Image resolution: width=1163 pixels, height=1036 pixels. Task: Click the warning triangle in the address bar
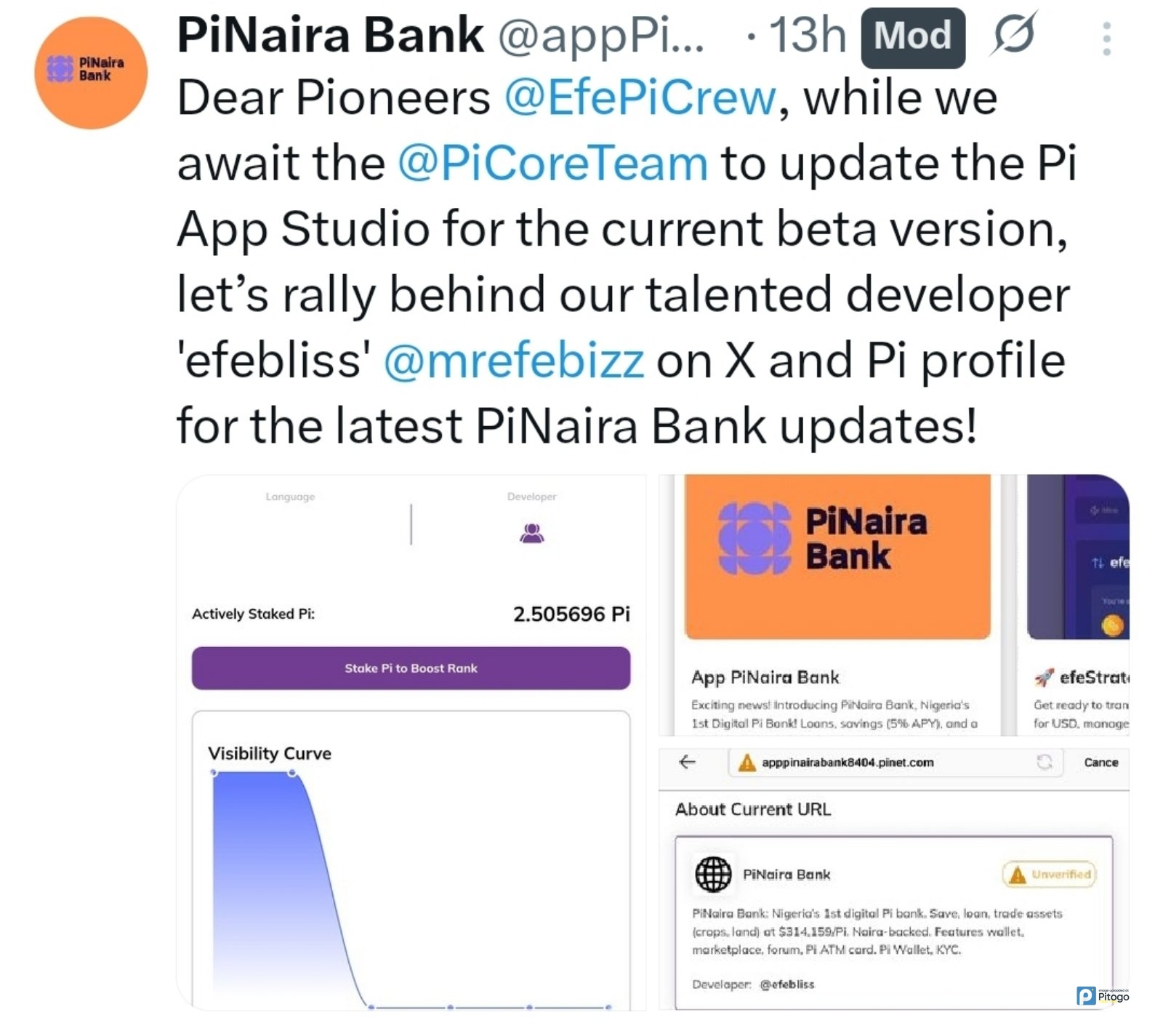tap(747, 763)
